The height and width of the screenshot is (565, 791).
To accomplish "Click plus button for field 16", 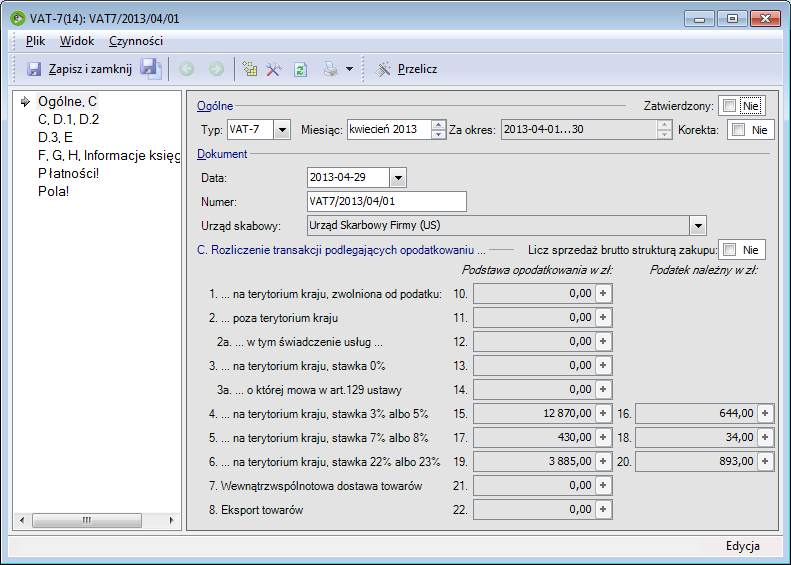I will tap(765, 413).
